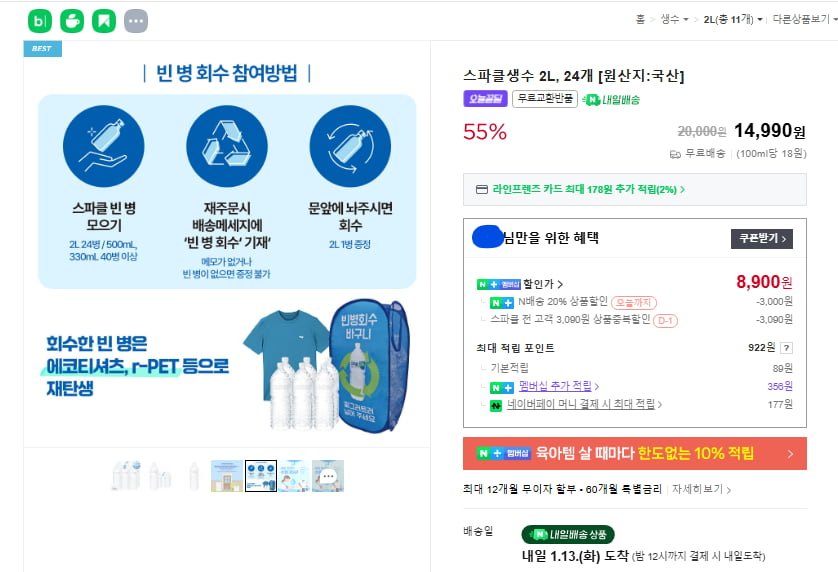Viewport: 838px width, 572px height.
Task: Click the N+ 멤버십 badge beside 할인가
Action: (499, 284)
